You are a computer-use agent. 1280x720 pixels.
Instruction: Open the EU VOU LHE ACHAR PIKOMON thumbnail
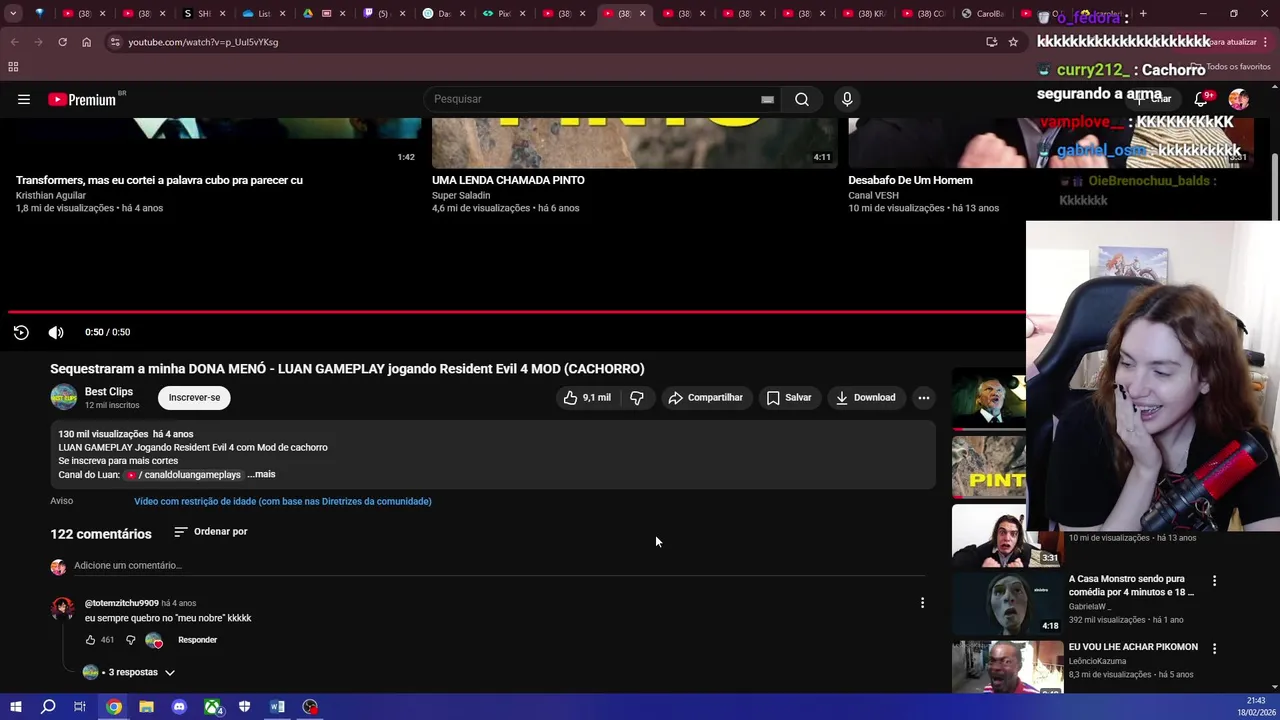click(1007, 667)
